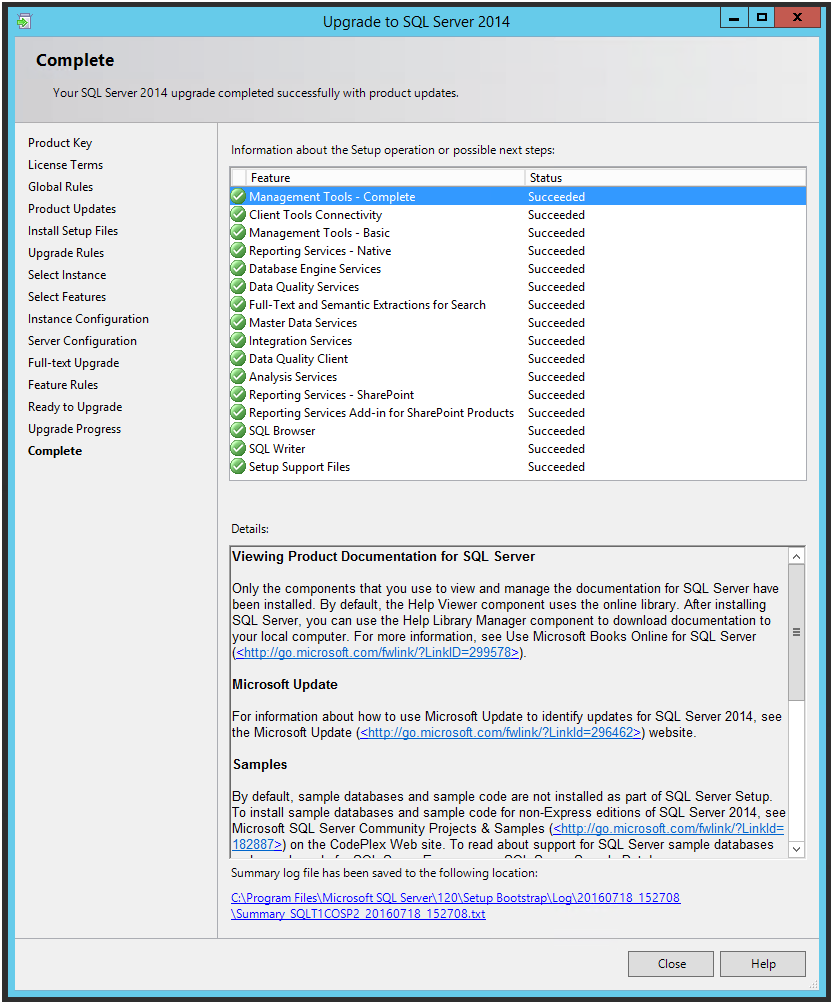Select the Product Updates step
This screenshot has height=1004, width=833.
click(x=72, y=209)
